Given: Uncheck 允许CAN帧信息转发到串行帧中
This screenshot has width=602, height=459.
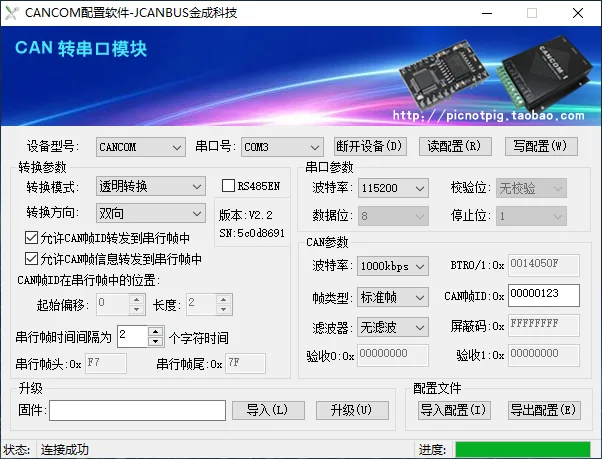Looking at the screenshot, I should pos(31,258).
